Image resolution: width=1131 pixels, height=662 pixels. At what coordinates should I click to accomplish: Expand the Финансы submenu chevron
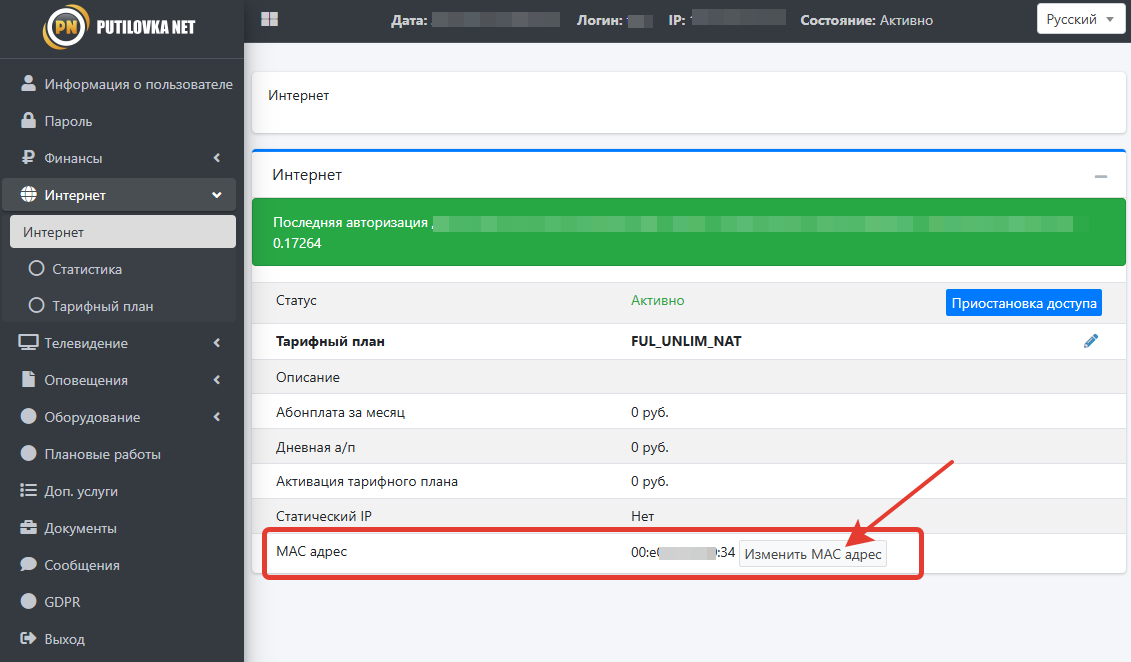click(x=216, y=157)
